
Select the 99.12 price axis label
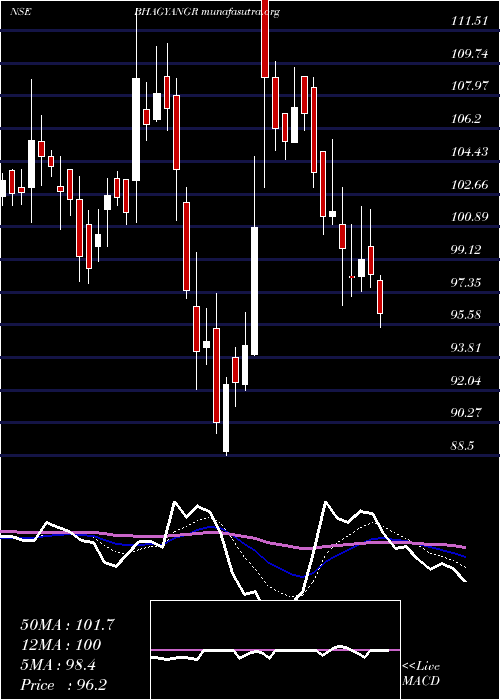tap(466, 250)
